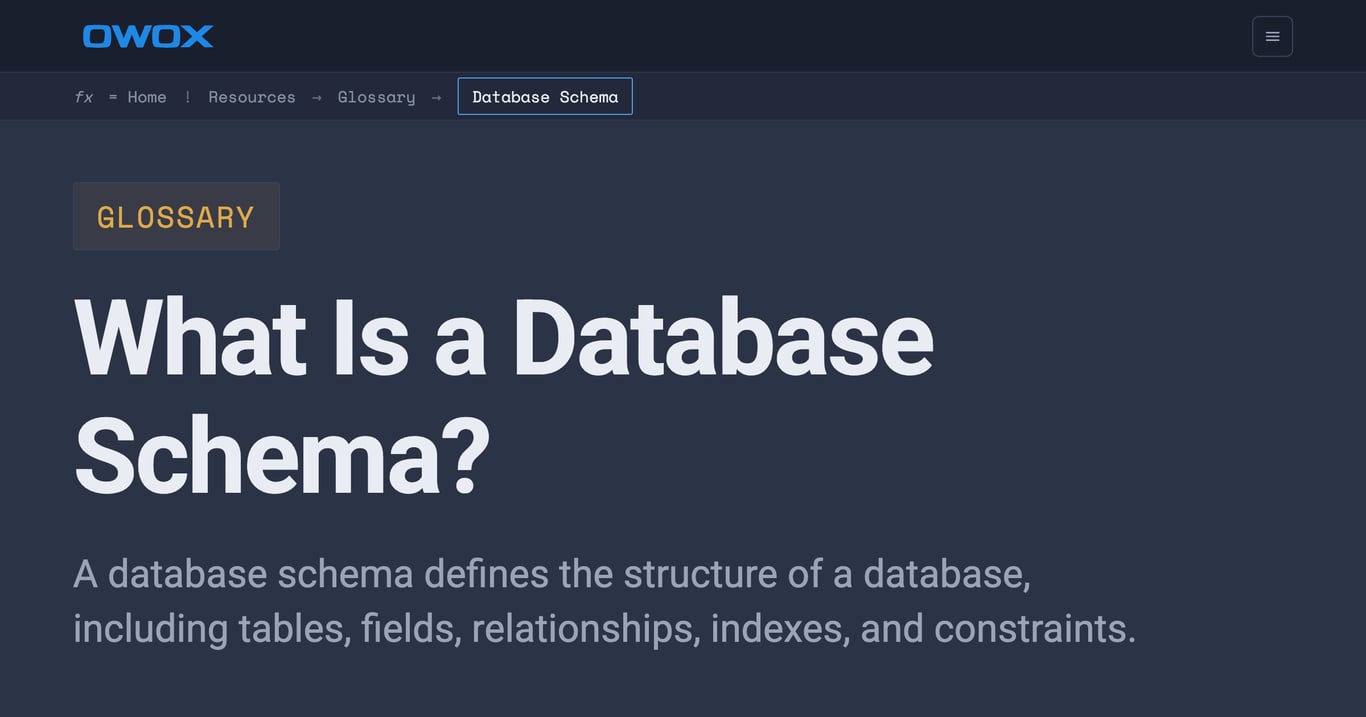Open Resources breadcrumb link
This screenshot has width=1366, height=717.
coord(252,97)
